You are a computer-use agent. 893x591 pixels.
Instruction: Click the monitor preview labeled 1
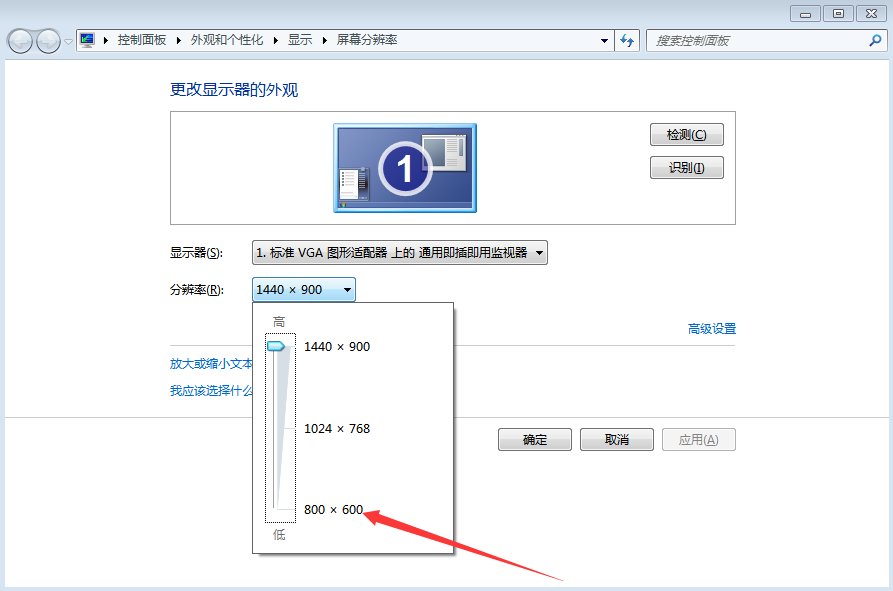tap(403, 166)
